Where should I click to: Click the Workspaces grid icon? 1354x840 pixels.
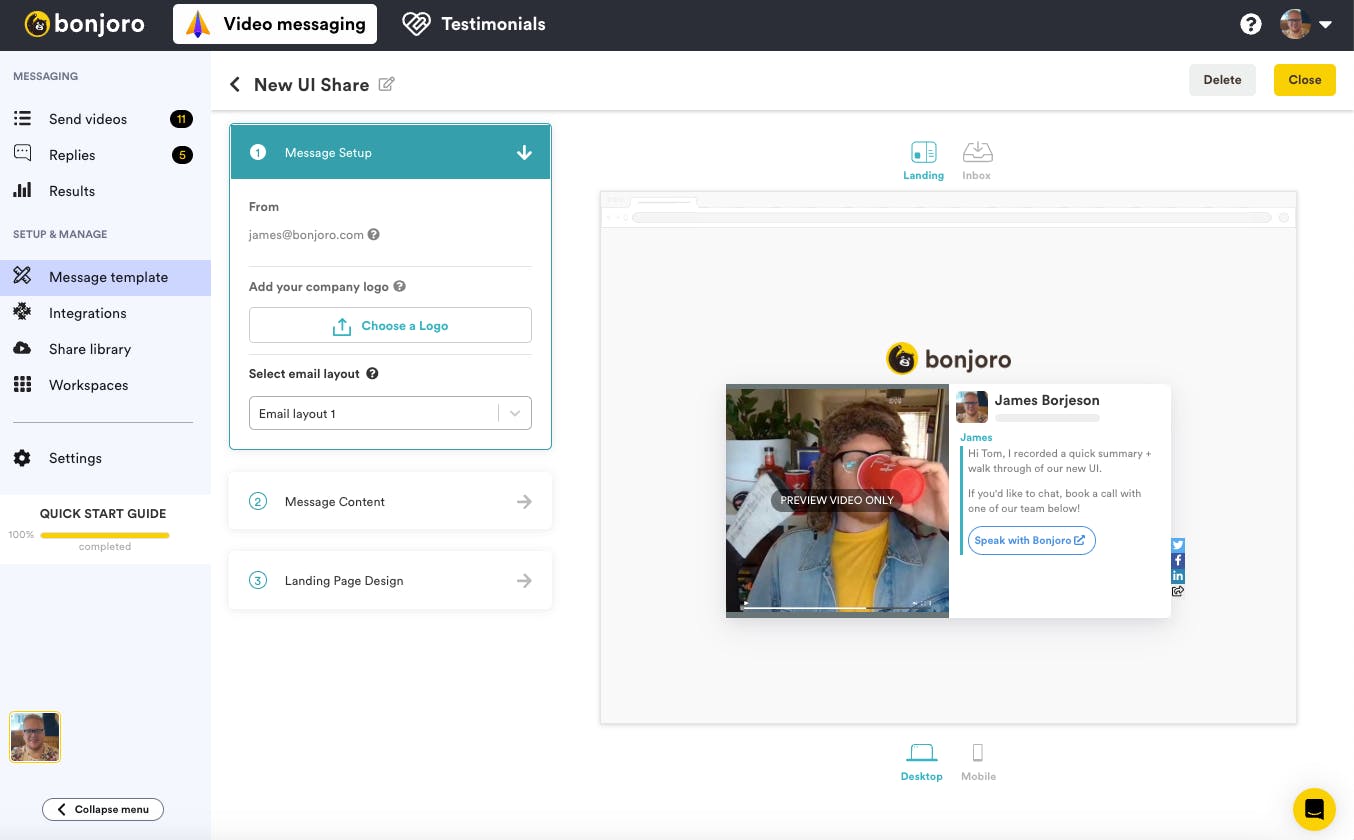[x=22, y=384]
